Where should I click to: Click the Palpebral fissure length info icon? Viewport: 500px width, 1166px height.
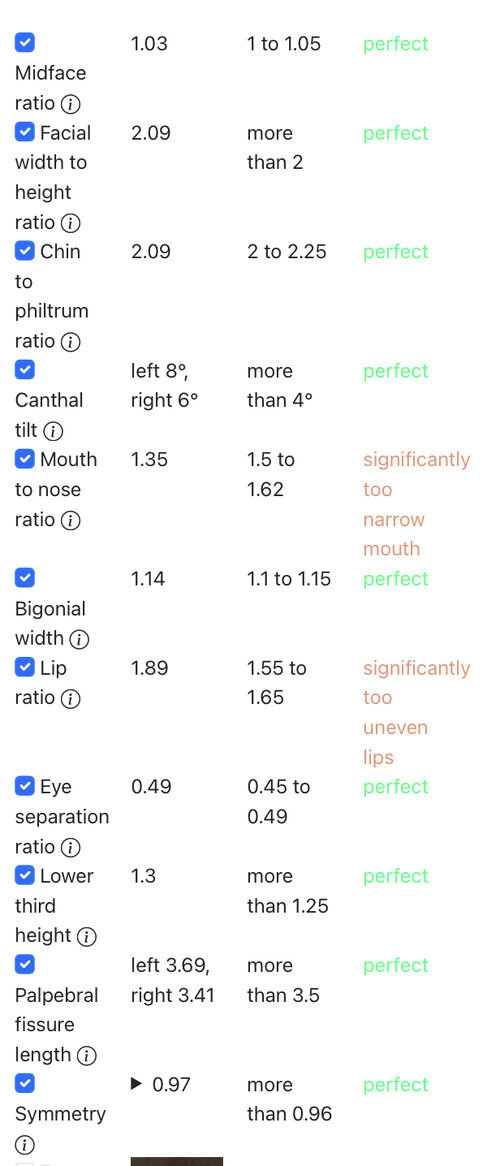pos(86,1055)
